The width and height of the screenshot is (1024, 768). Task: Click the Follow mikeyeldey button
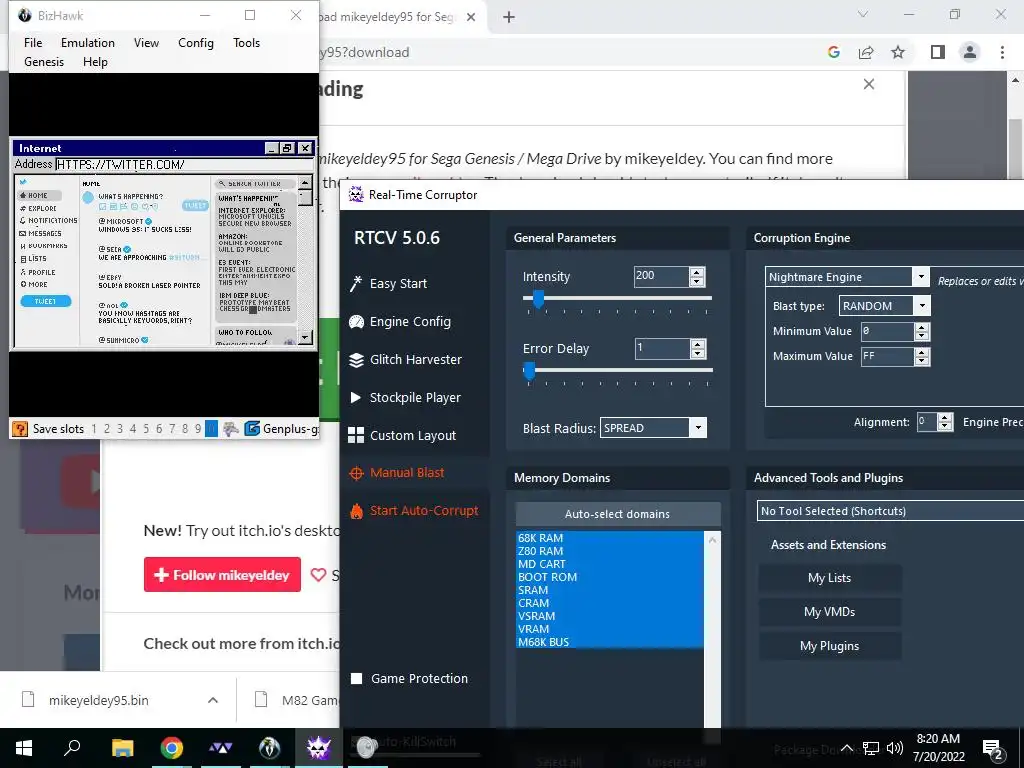tap(222, 575)
